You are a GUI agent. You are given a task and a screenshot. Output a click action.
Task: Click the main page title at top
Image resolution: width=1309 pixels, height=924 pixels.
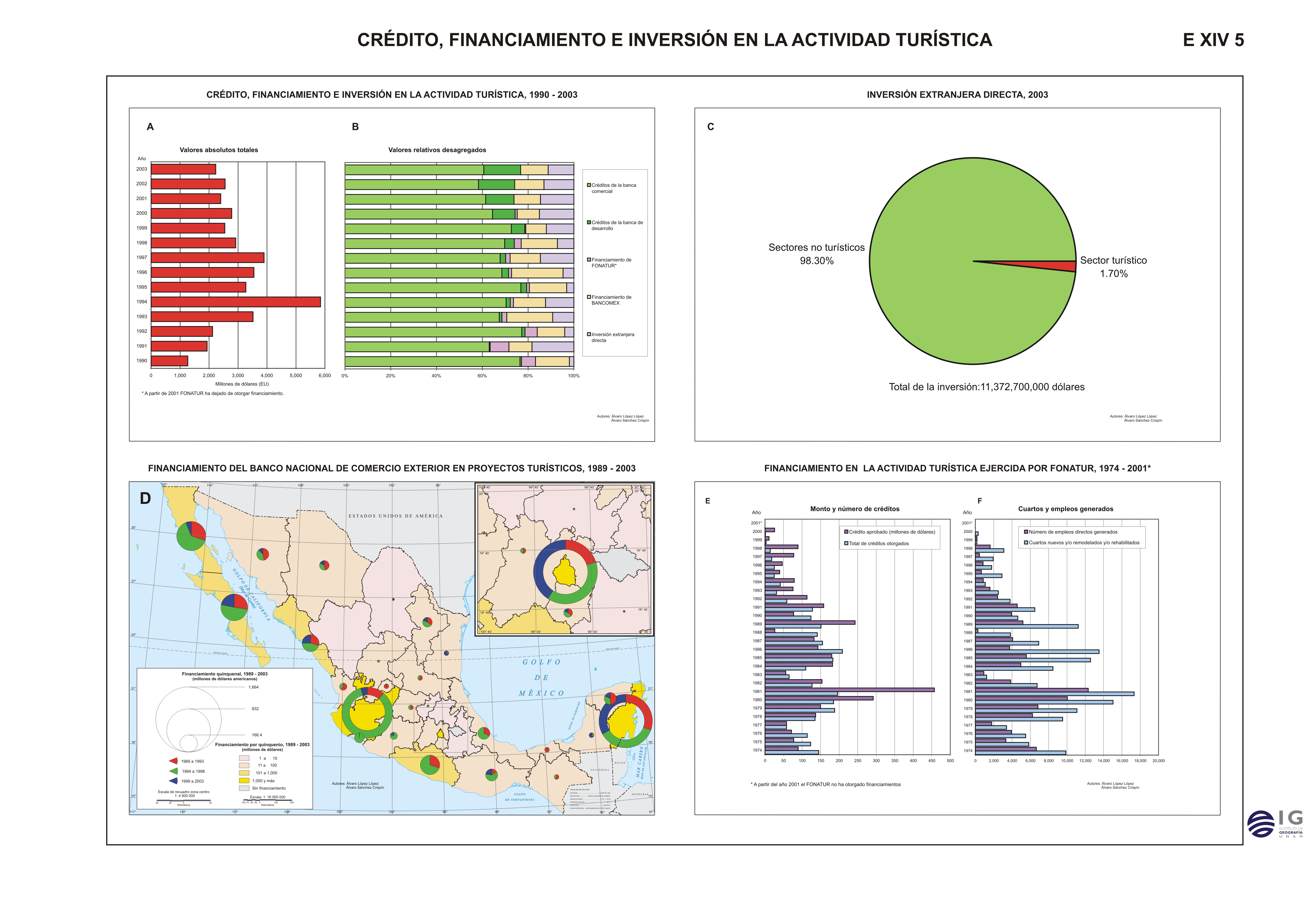674,40
